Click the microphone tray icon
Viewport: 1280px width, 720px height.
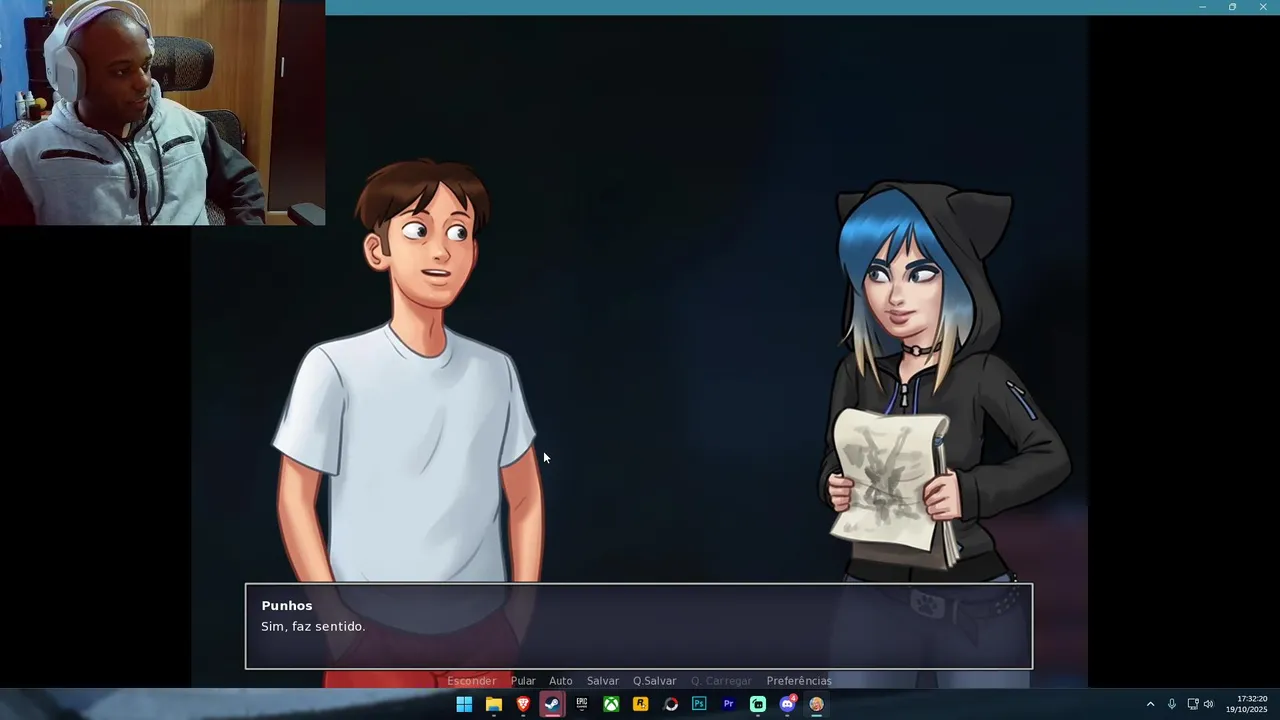click(1172, 704)
